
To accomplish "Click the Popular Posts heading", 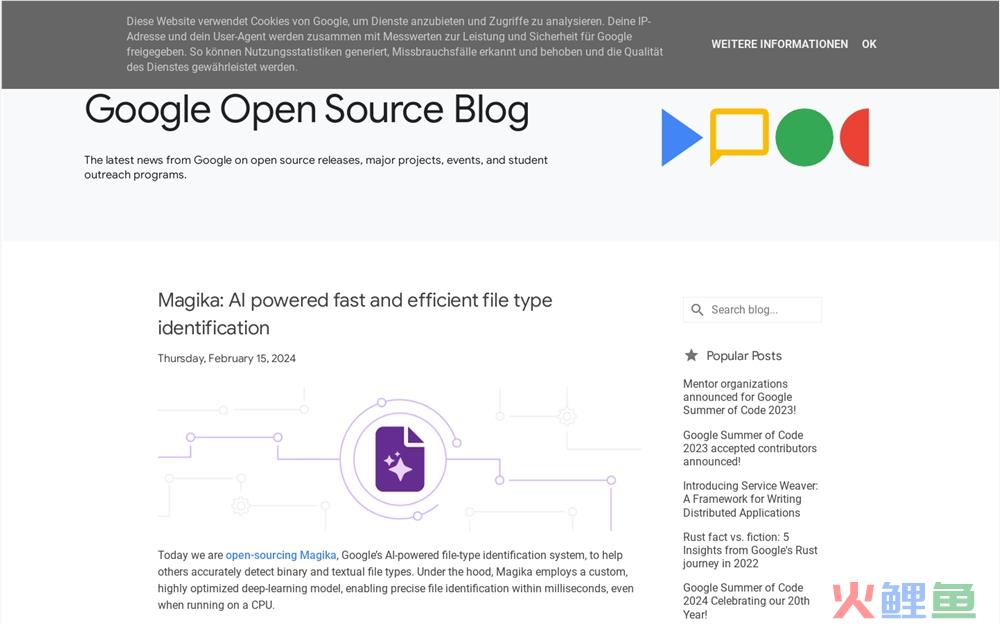I will [x=744, y=355].
